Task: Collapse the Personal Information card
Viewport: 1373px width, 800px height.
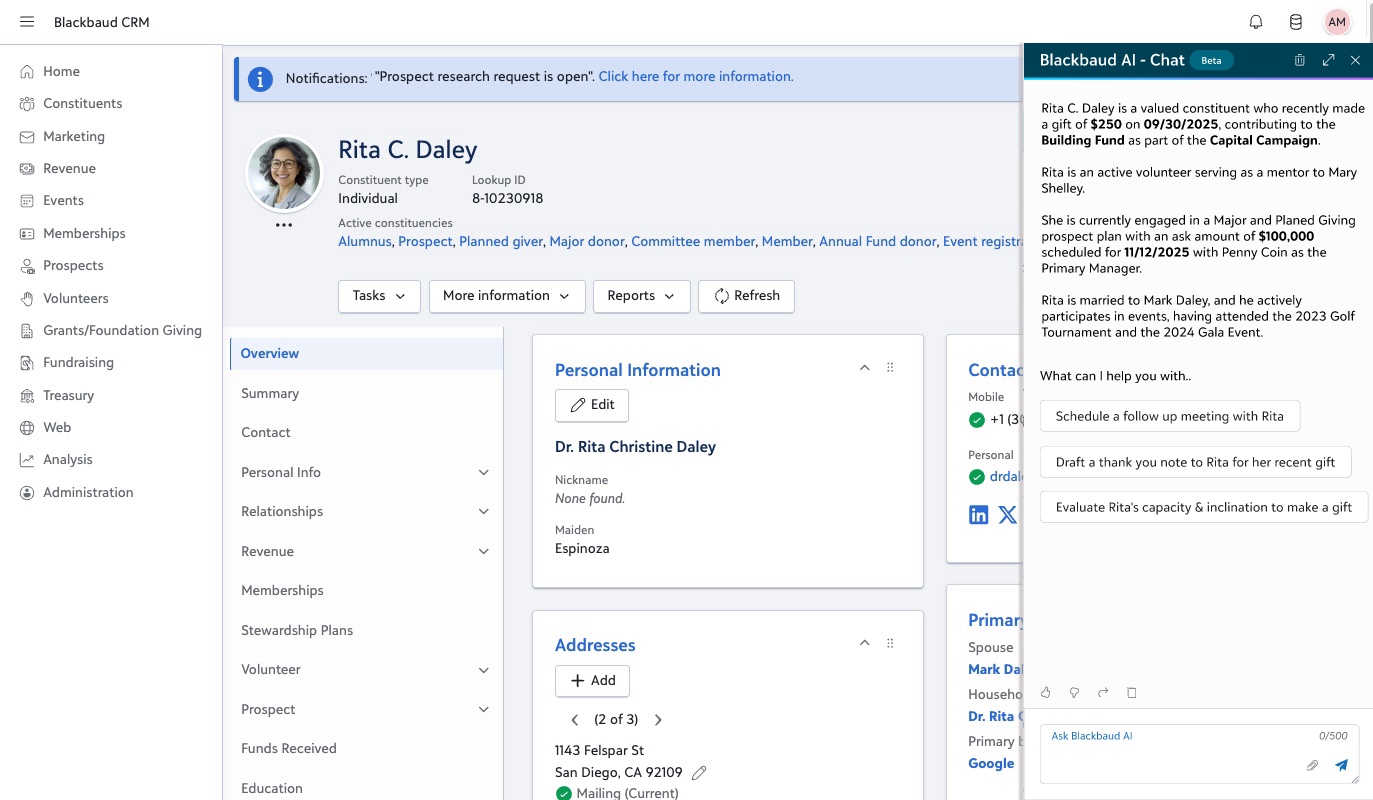Action: click(864, 368)
